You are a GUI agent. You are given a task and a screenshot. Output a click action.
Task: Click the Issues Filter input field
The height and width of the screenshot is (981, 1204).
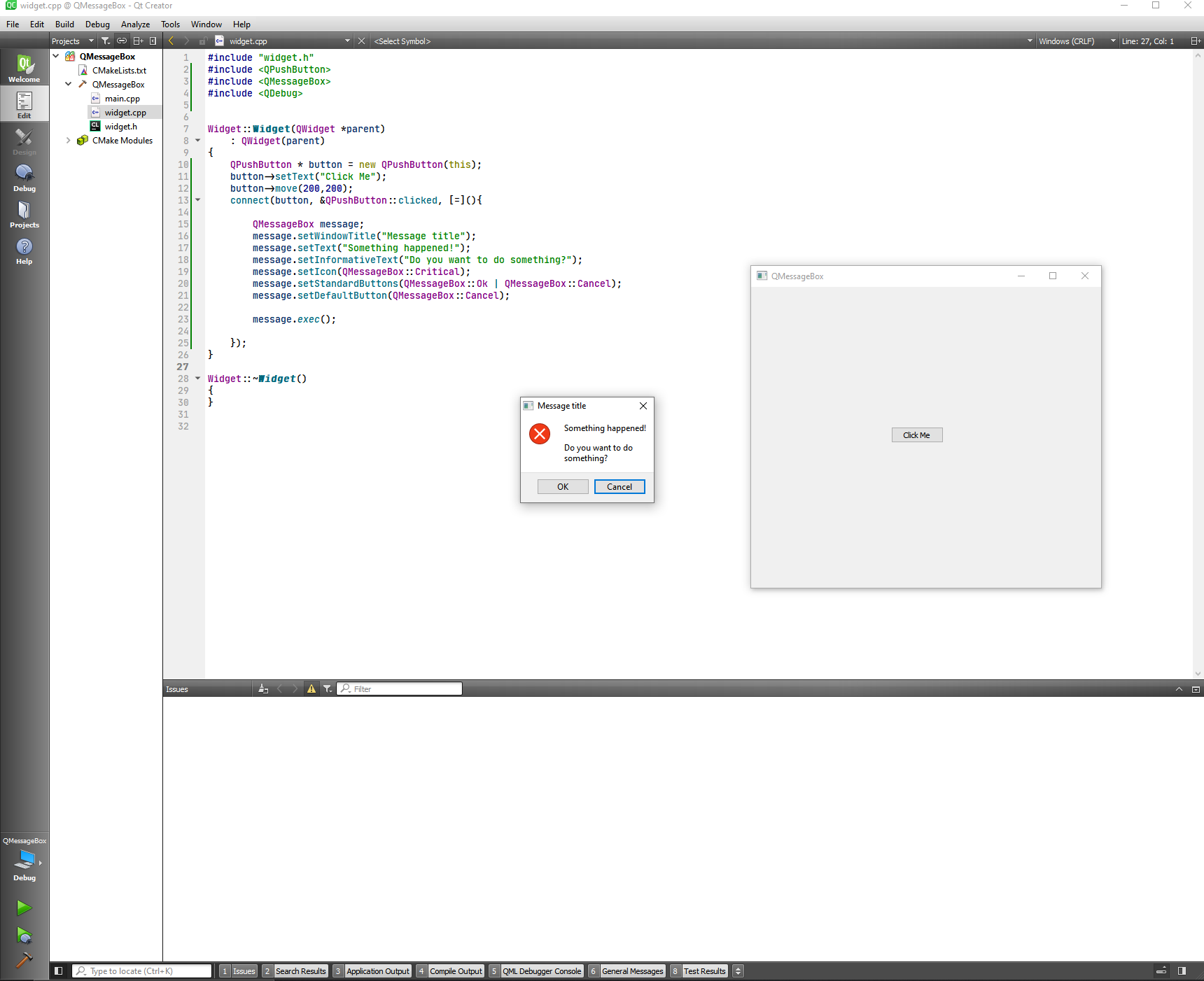(400, 689)
